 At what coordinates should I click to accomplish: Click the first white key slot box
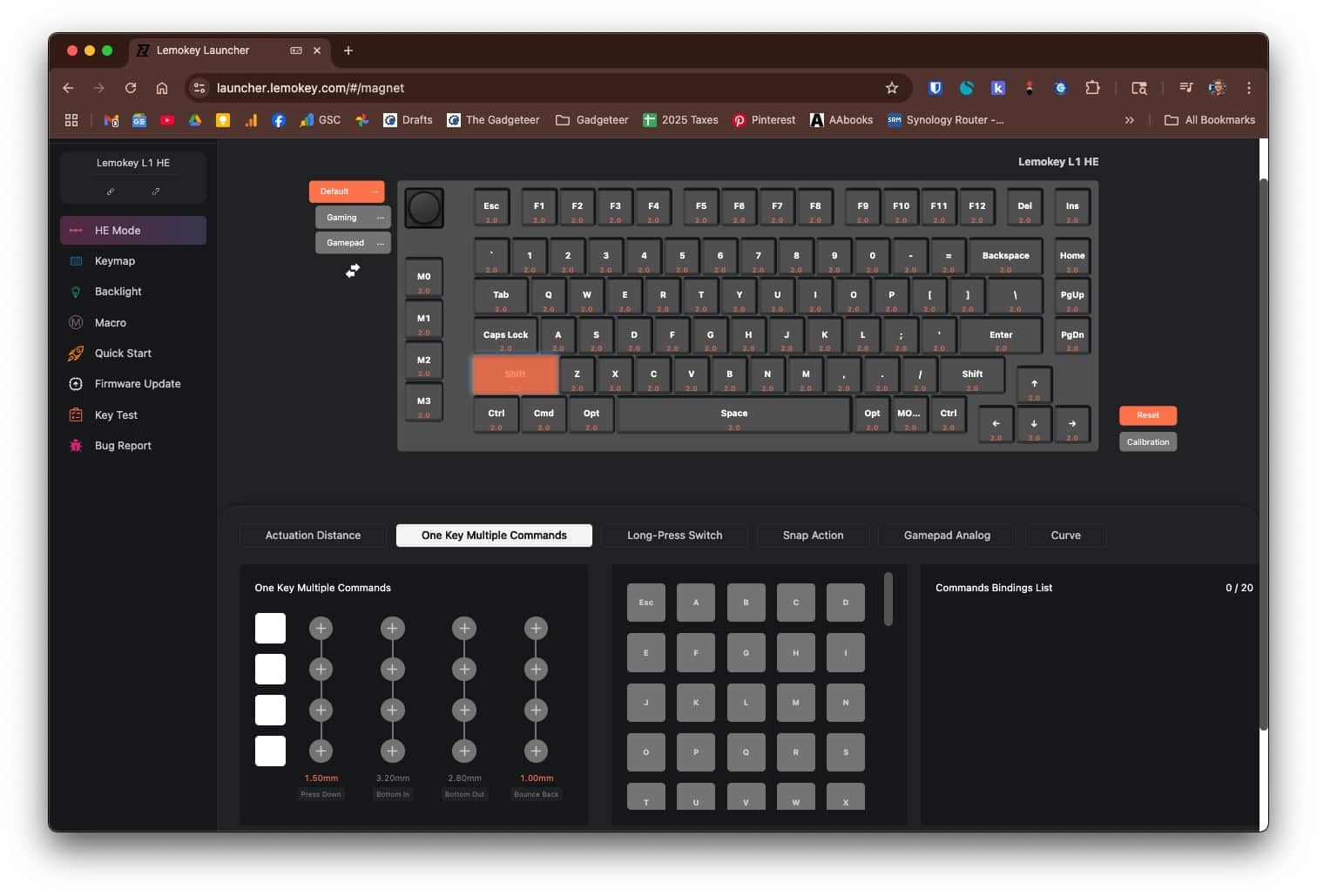click(x=270, y=629)
